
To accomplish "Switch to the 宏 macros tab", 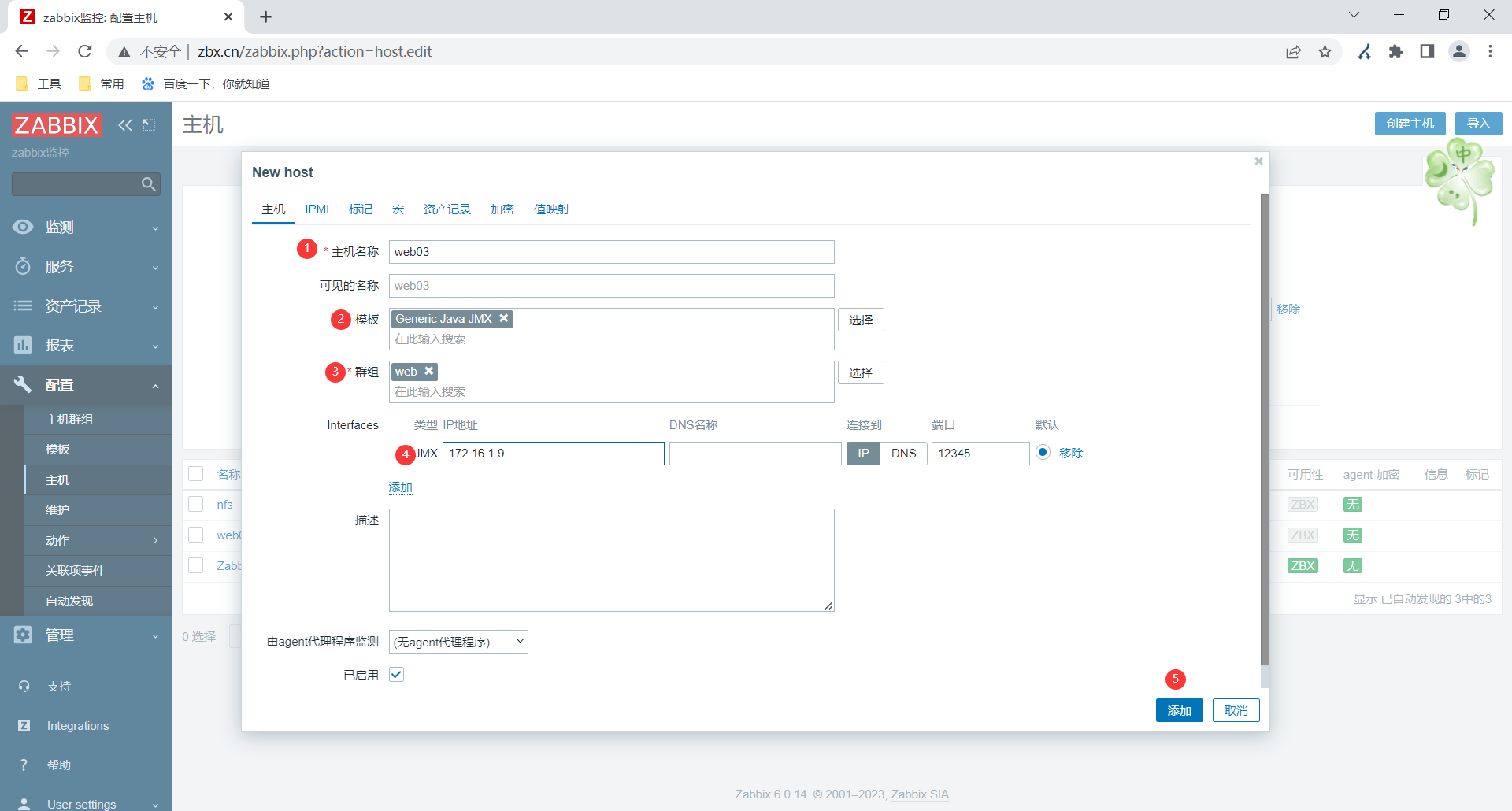I will tap(398, 209).
